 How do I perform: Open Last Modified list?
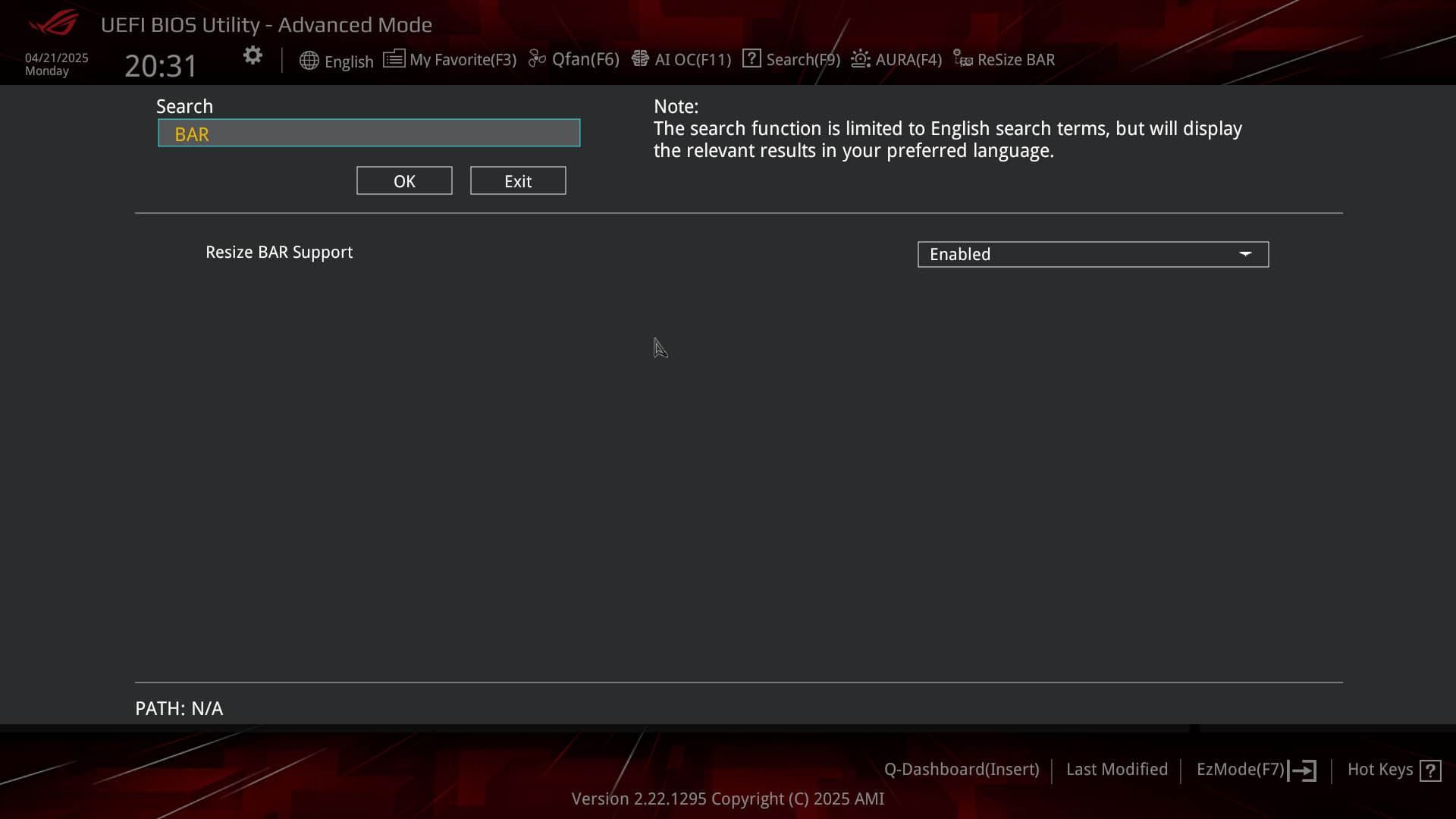click(1117, 770)
